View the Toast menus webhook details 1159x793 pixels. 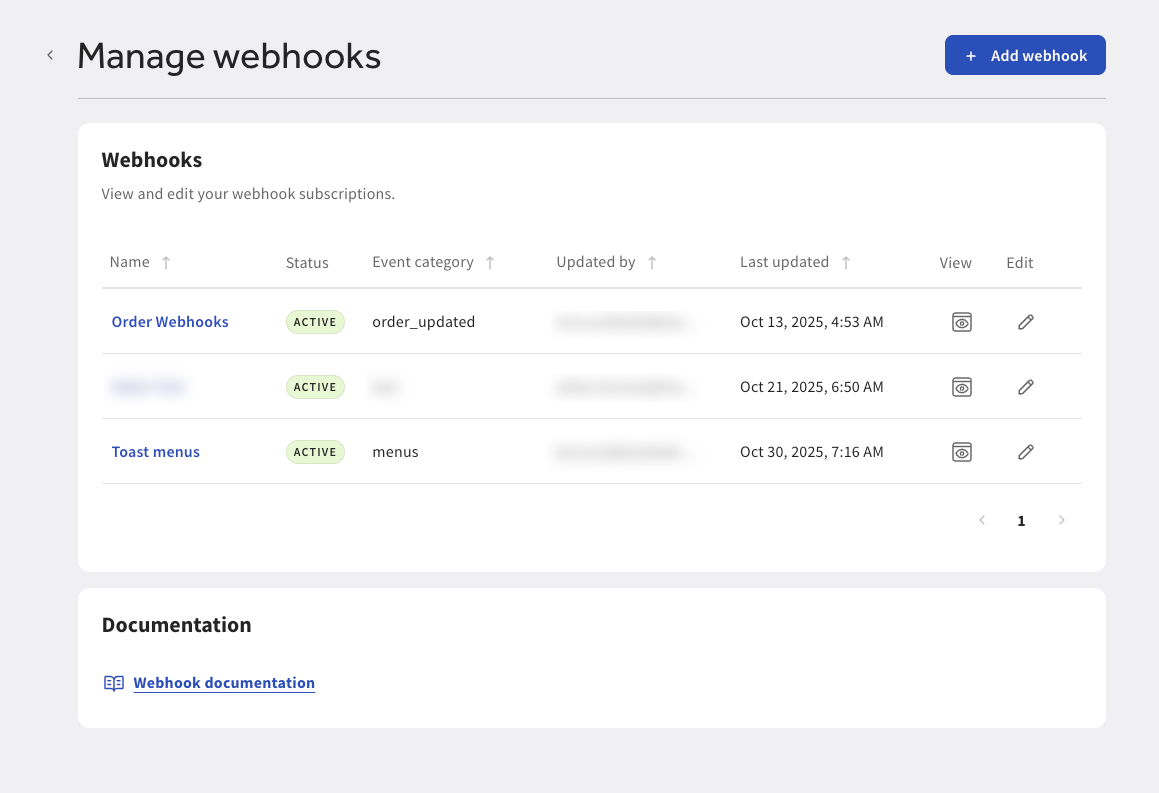click(961, 451)
